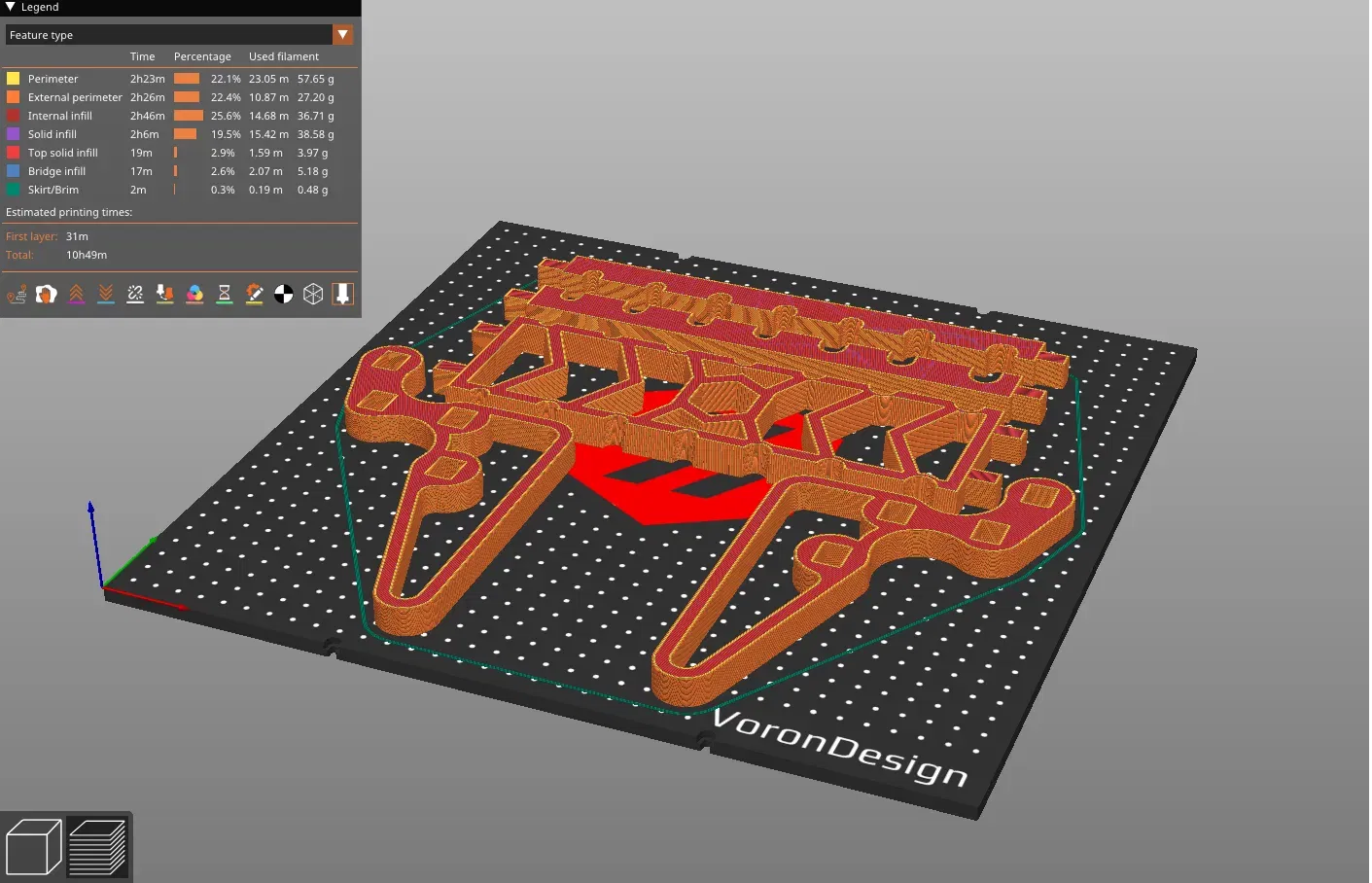This screenshot has width=1372, height=883.
Task: Show deretractions with down-chevrons icon
Action: (106, 294)
